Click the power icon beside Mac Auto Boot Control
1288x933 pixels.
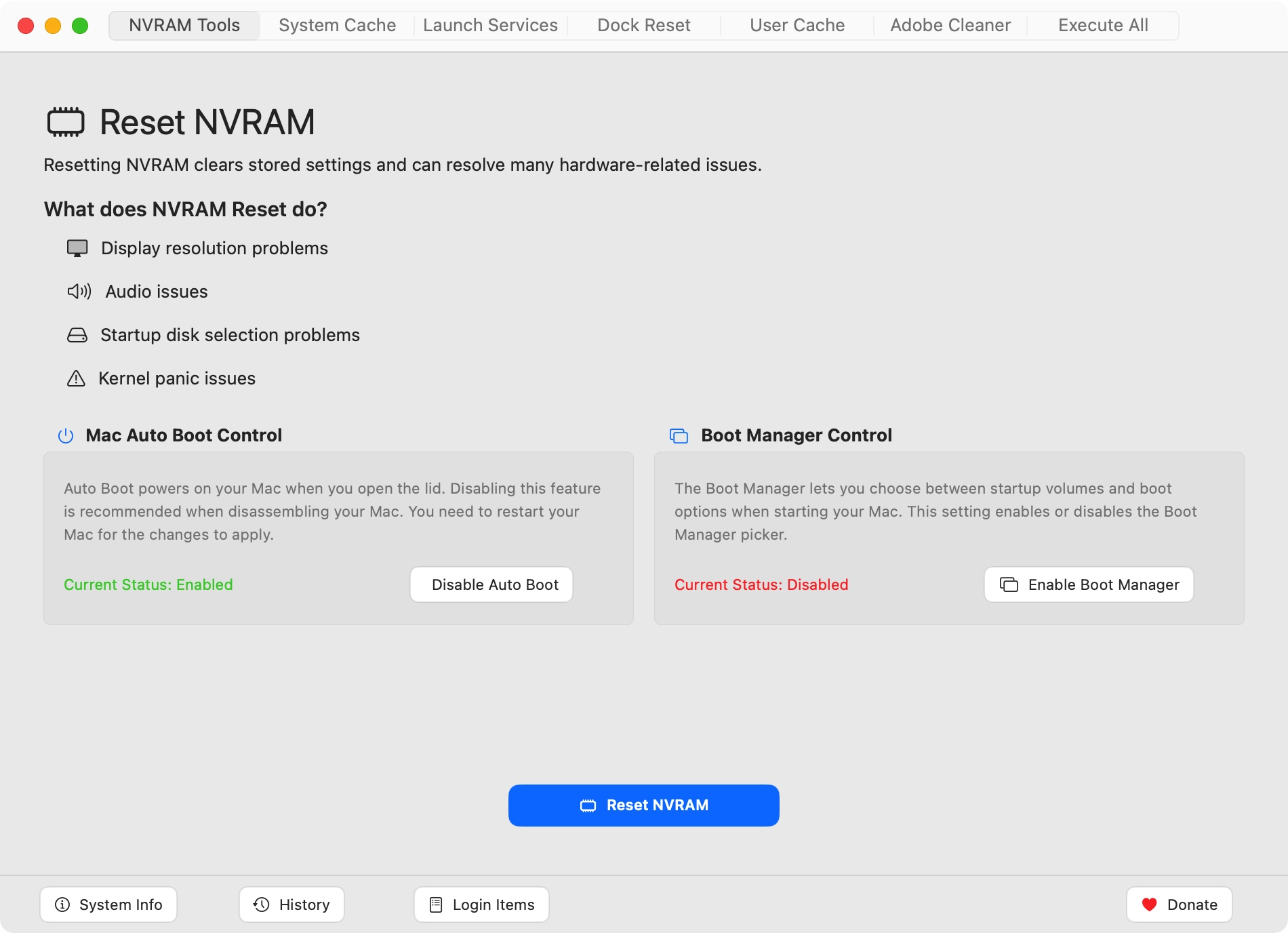point(66,435)
